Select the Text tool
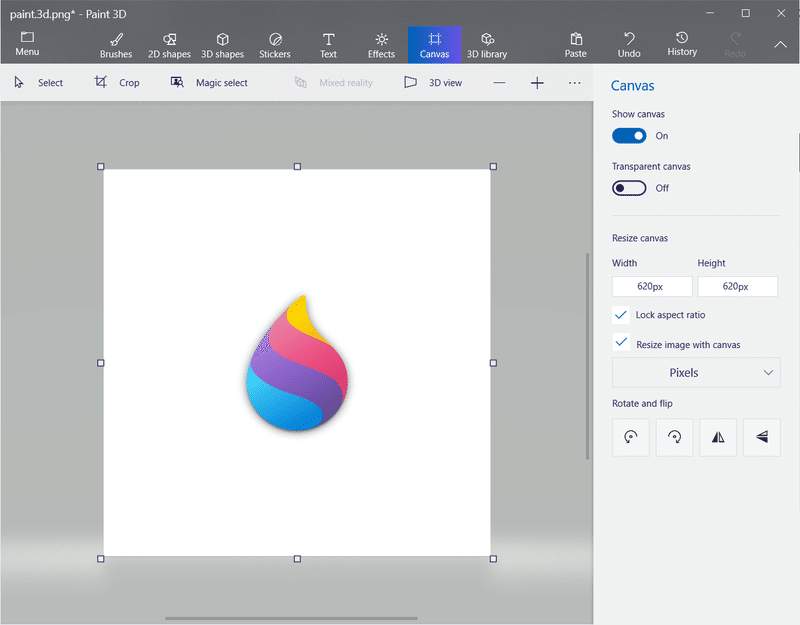 pos(329,45)
